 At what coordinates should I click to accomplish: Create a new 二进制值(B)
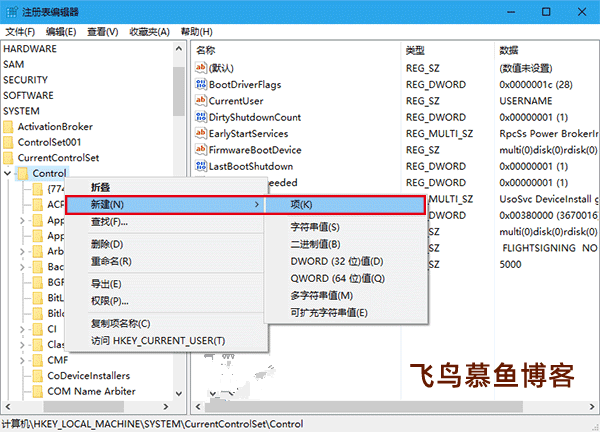click(346, 244)
